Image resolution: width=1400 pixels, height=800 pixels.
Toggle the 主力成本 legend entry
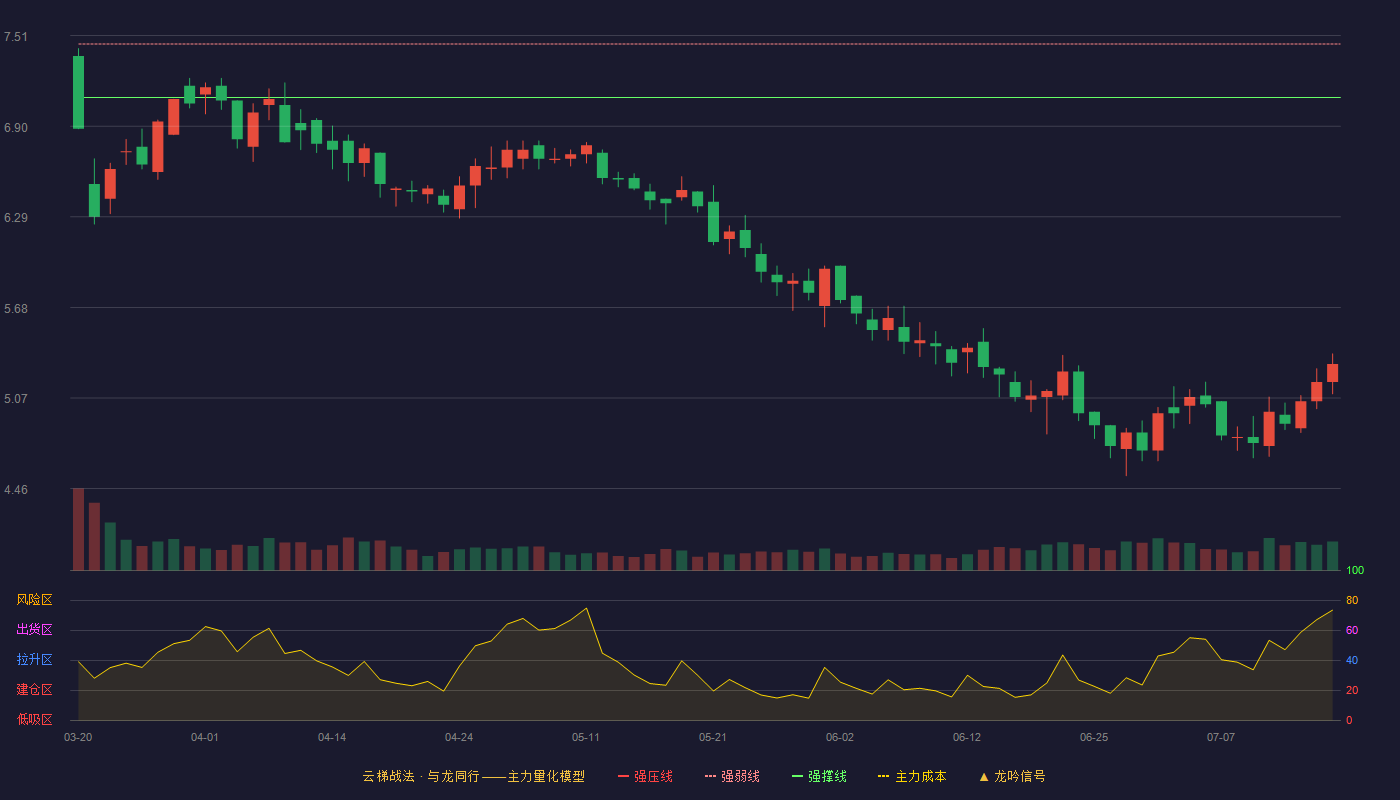pyautogui.click(x=912, y=776)
